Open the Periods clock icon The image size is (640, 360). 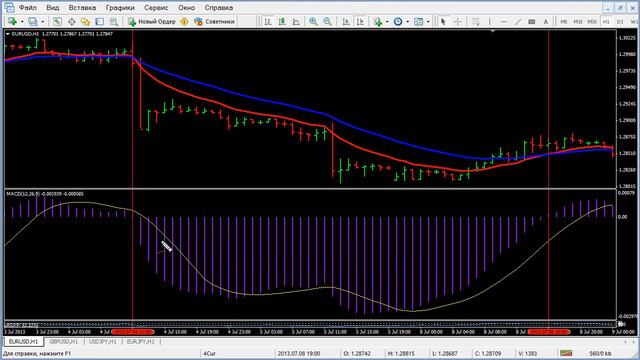398,22
